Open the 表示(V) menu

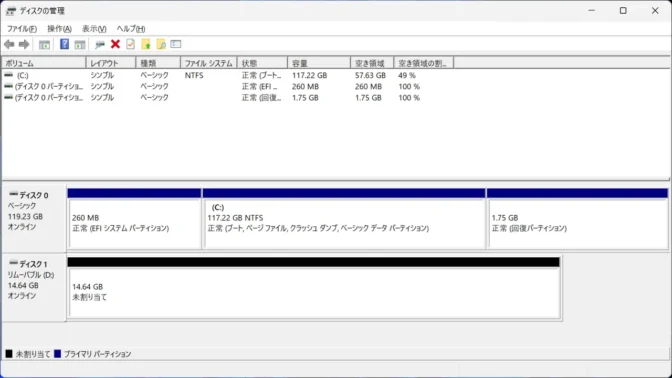pyautogui.click(x=94, y=29)
